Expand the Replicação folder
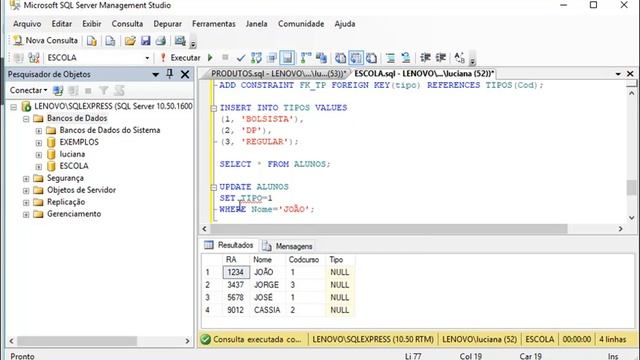The width and height of the screenshot is (640, 360). click(26, 202)
